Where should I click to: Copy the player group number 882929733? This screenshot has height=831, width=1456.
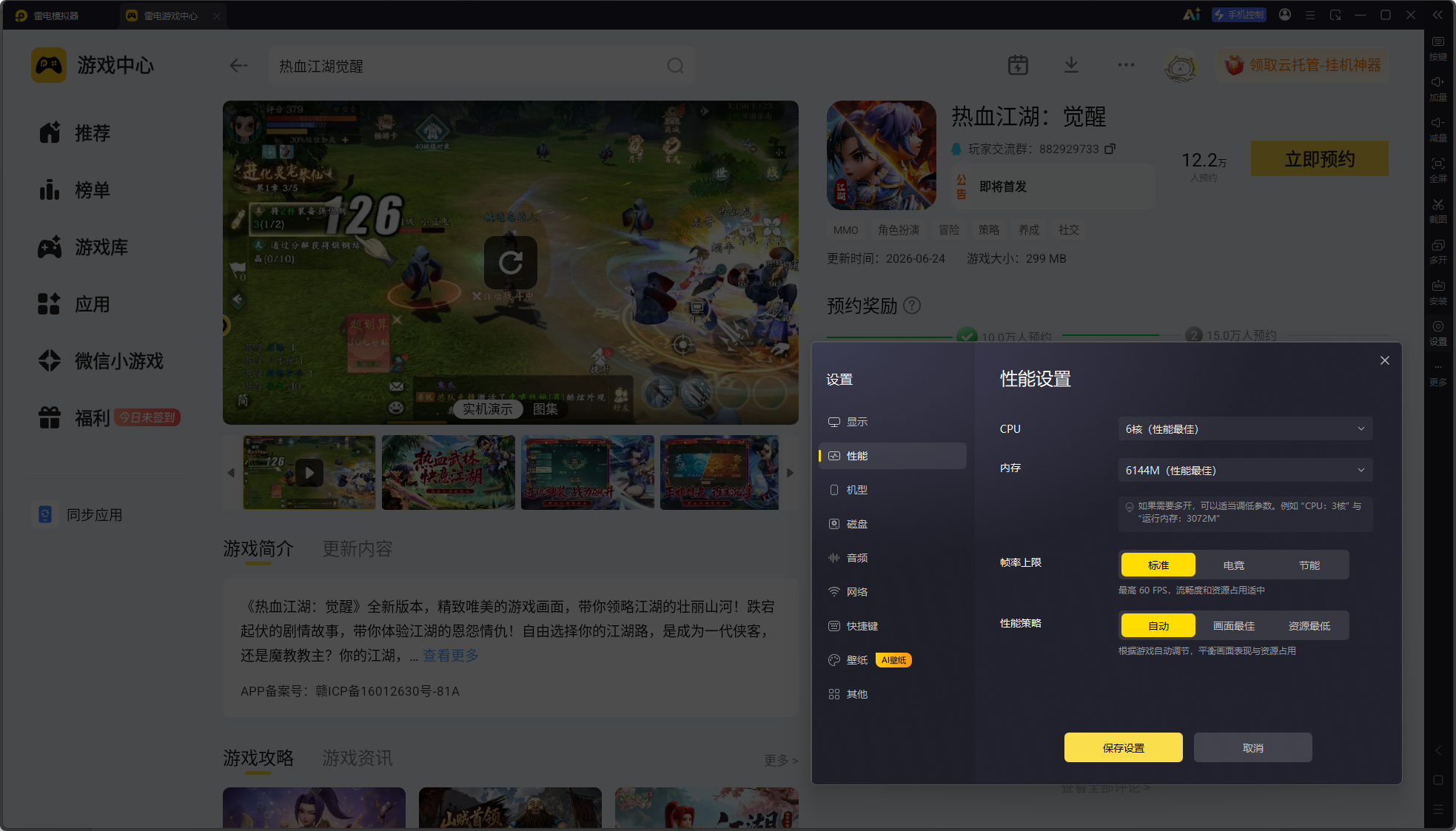click(x=1110, y=149)
